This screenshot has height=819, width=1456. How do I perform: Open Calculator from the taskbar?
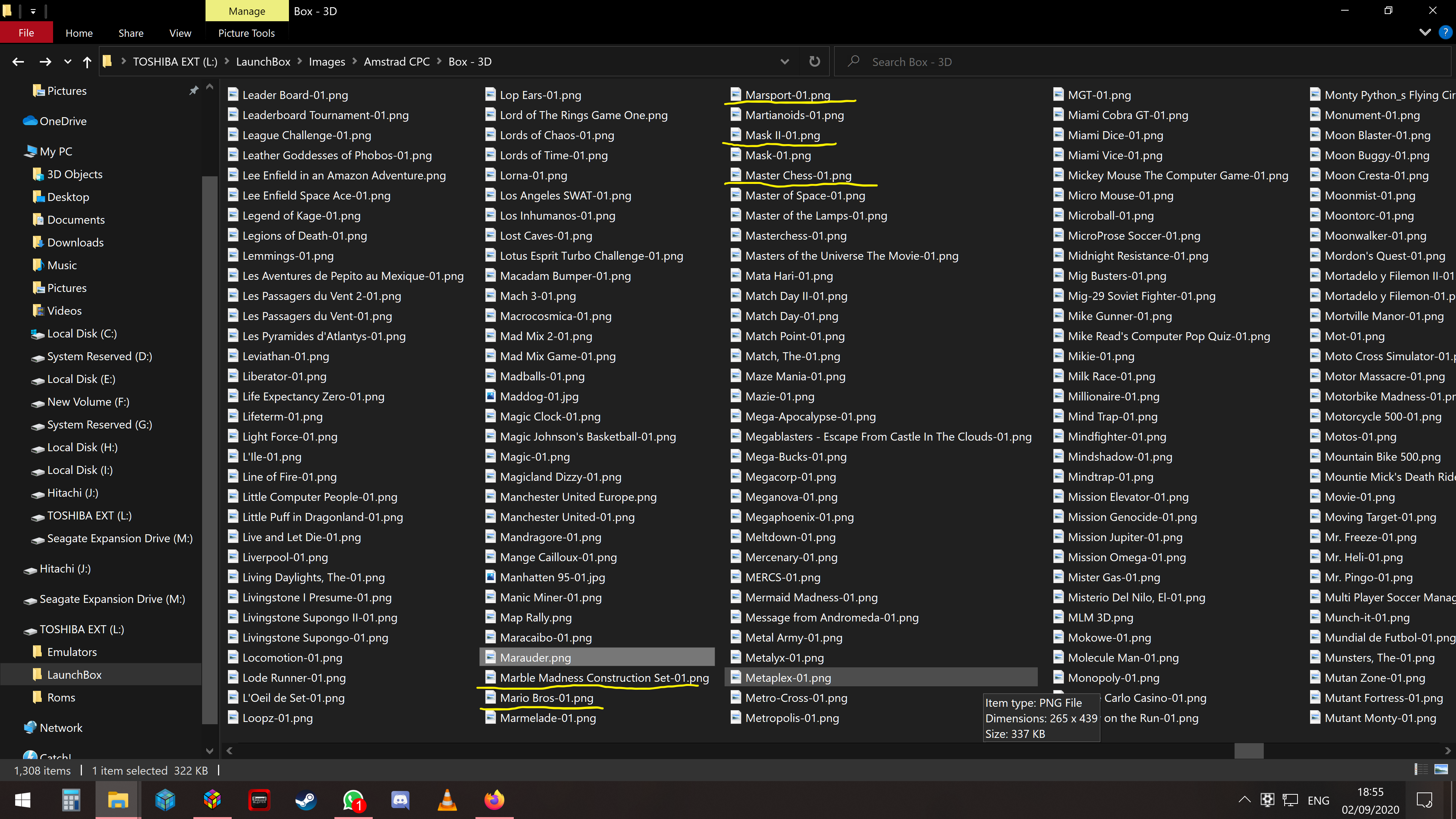pos(71,800)
